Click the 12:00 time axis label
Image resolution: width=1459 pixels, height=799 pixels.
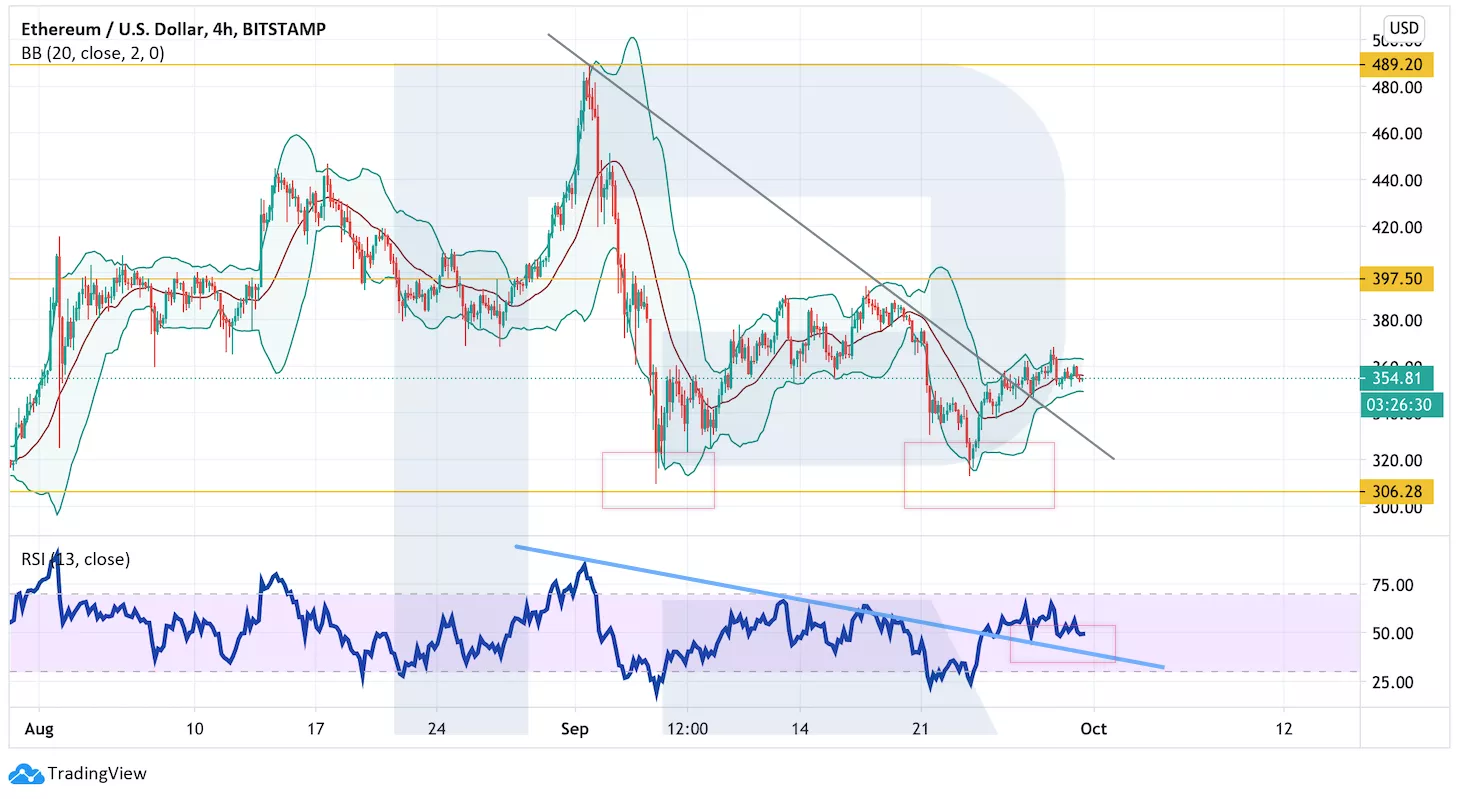[x=688, y=729]
